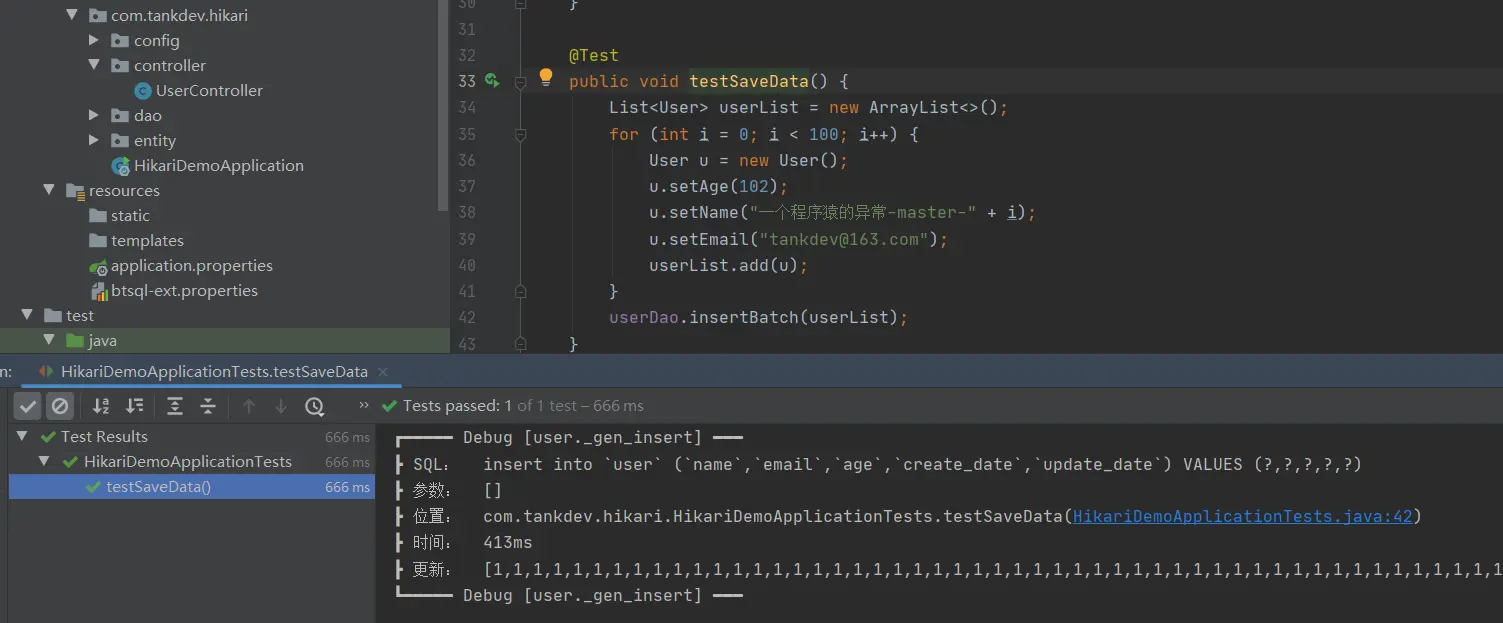
Task: Click the green passed checkmark beside testSaveData()
Action: 94,487
